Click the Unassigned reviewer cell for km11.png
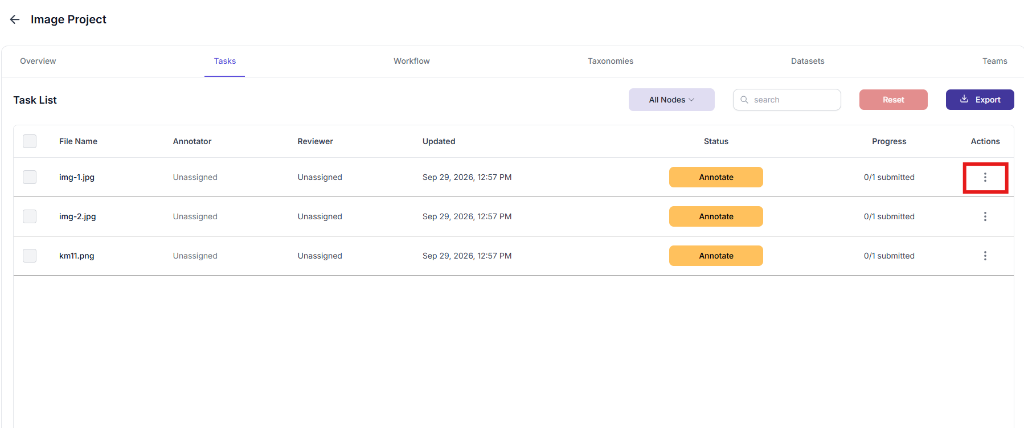The image size is (1024, 428). pyautogui.click(x=319, y=256)
